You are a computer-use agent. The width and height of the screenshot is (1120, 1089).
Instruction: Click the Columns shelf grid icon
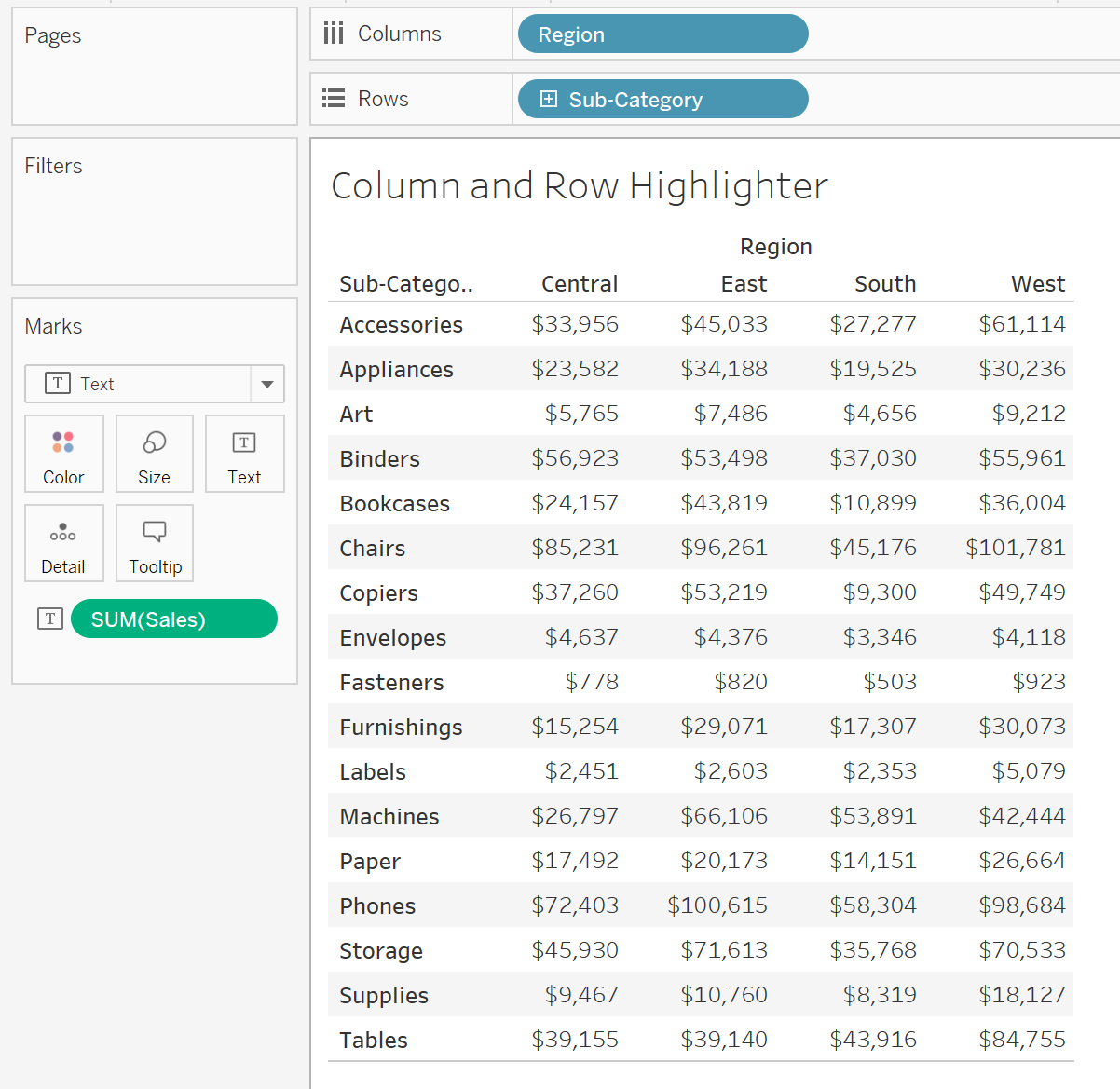point(335,33)
